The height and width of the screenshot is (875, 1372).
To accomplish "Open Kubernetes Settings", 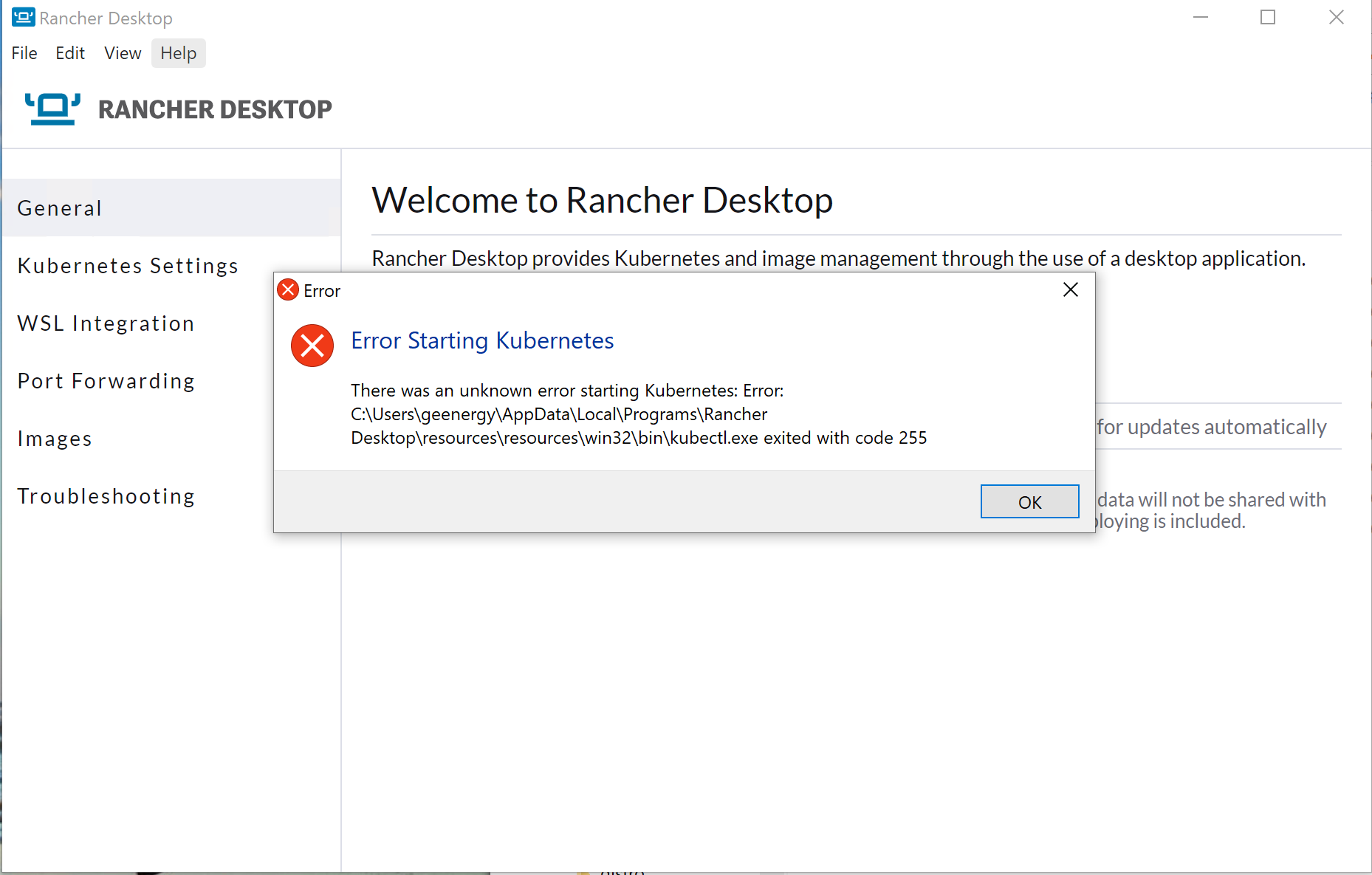I will [127, 265].
